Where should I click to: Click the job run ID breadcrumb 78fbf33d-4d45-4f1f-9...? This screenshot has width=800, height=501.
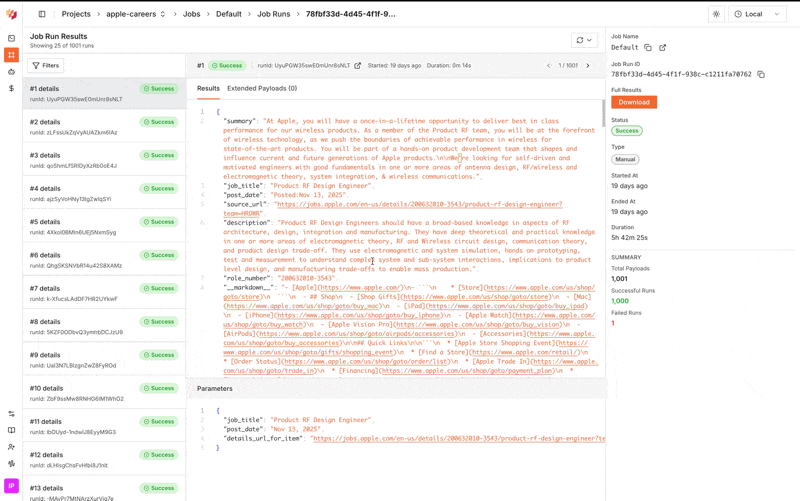(351, 14)
